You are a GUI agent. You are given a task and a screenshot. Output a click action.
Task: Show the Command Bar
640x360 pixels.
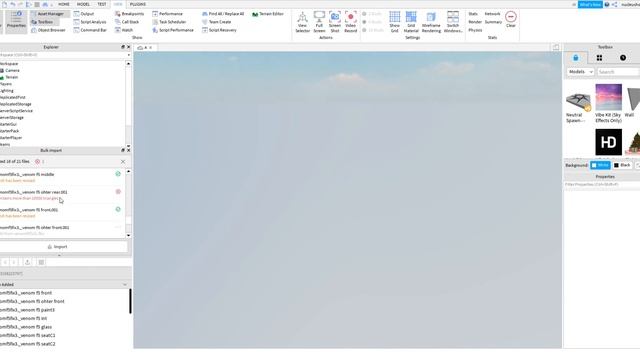point(90,30)
